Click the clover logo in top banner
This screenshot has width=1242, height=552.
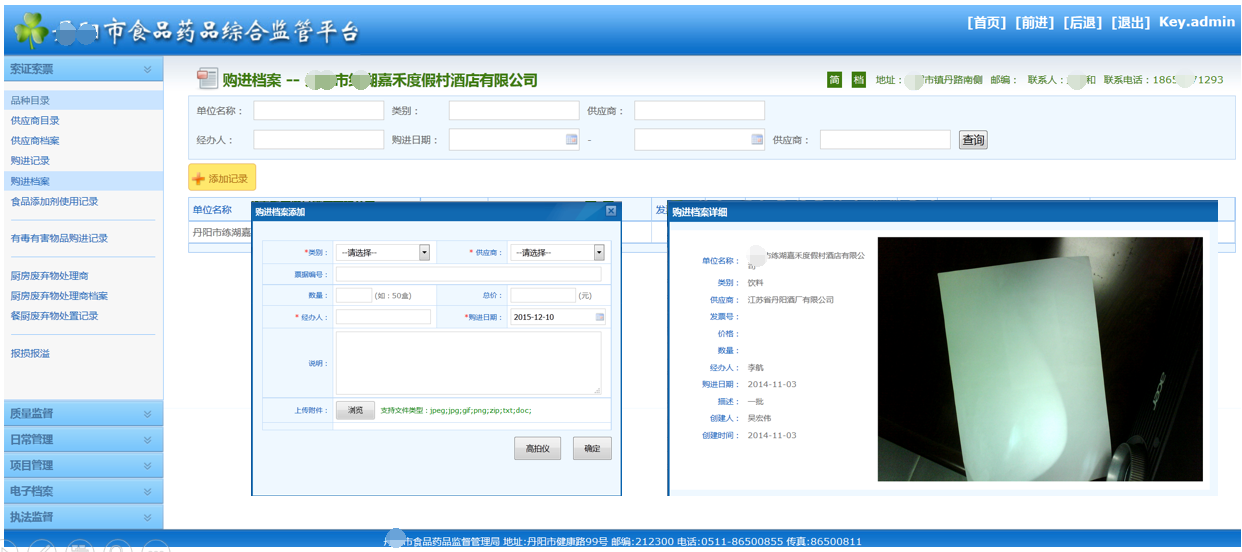coord(31,31)
